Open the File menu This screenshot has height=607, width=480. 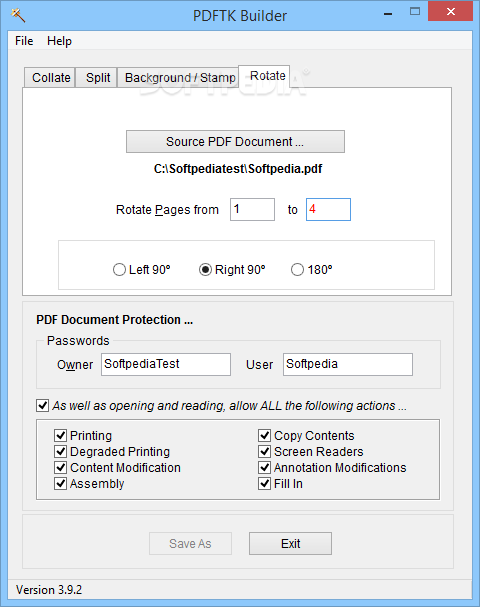pyautogui.click(x=24, y=41)
